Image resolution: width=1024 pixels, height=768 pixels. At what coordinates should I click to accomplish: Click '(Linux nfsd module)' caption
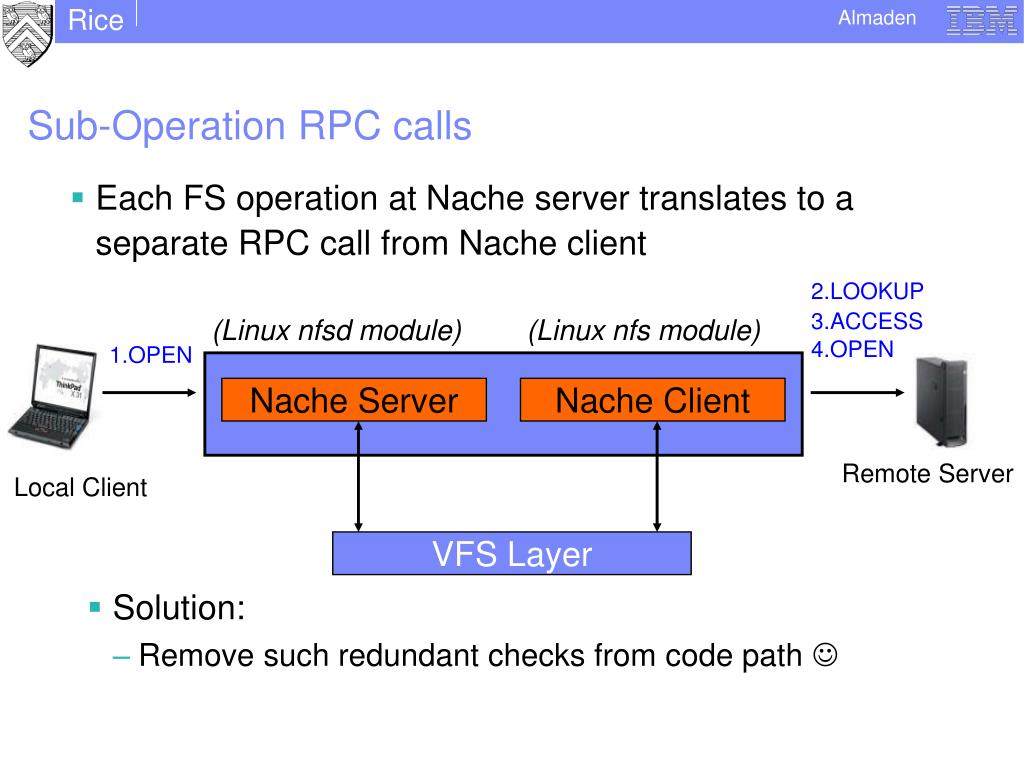tap(338, 330)
